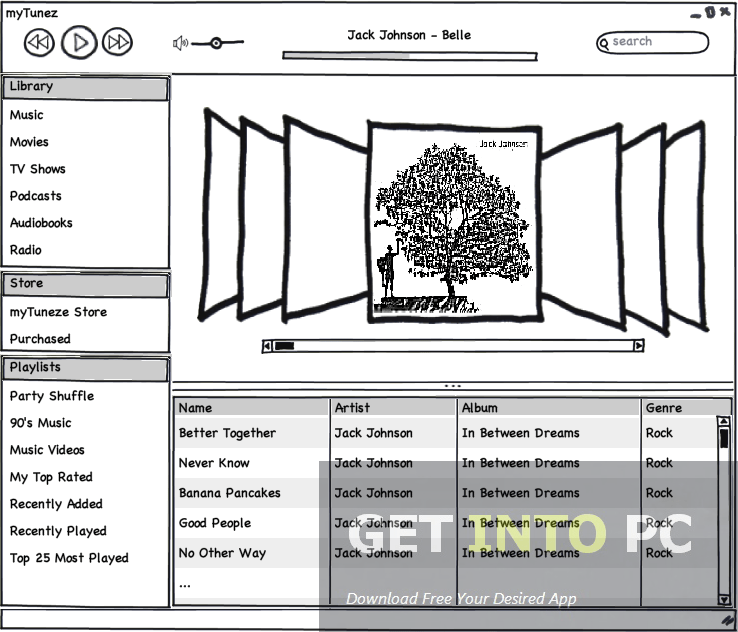Select the Store section header
738x632 pixels.
pyautogui.click(x=85, y=285)
